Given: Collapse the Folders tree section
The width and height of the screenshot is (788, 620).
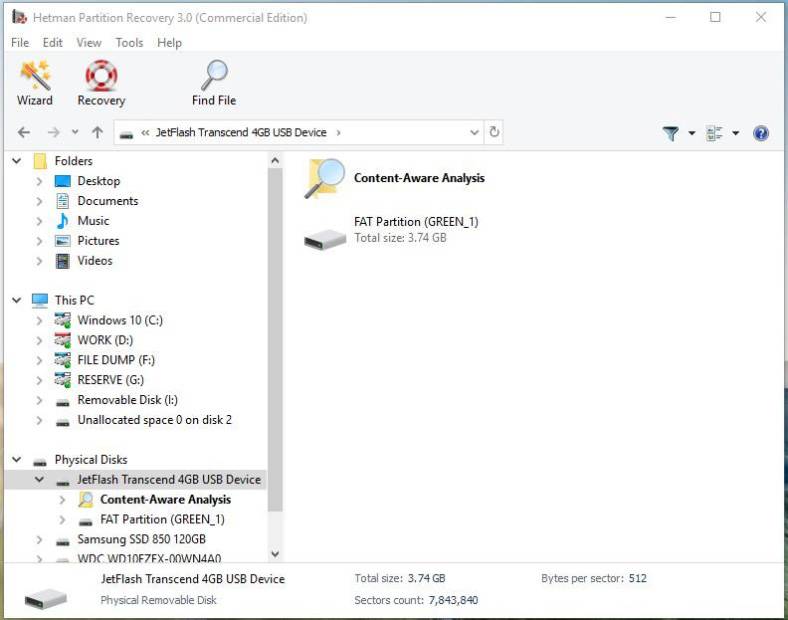Looking at the screenshot, I should [x=17, y=161].
